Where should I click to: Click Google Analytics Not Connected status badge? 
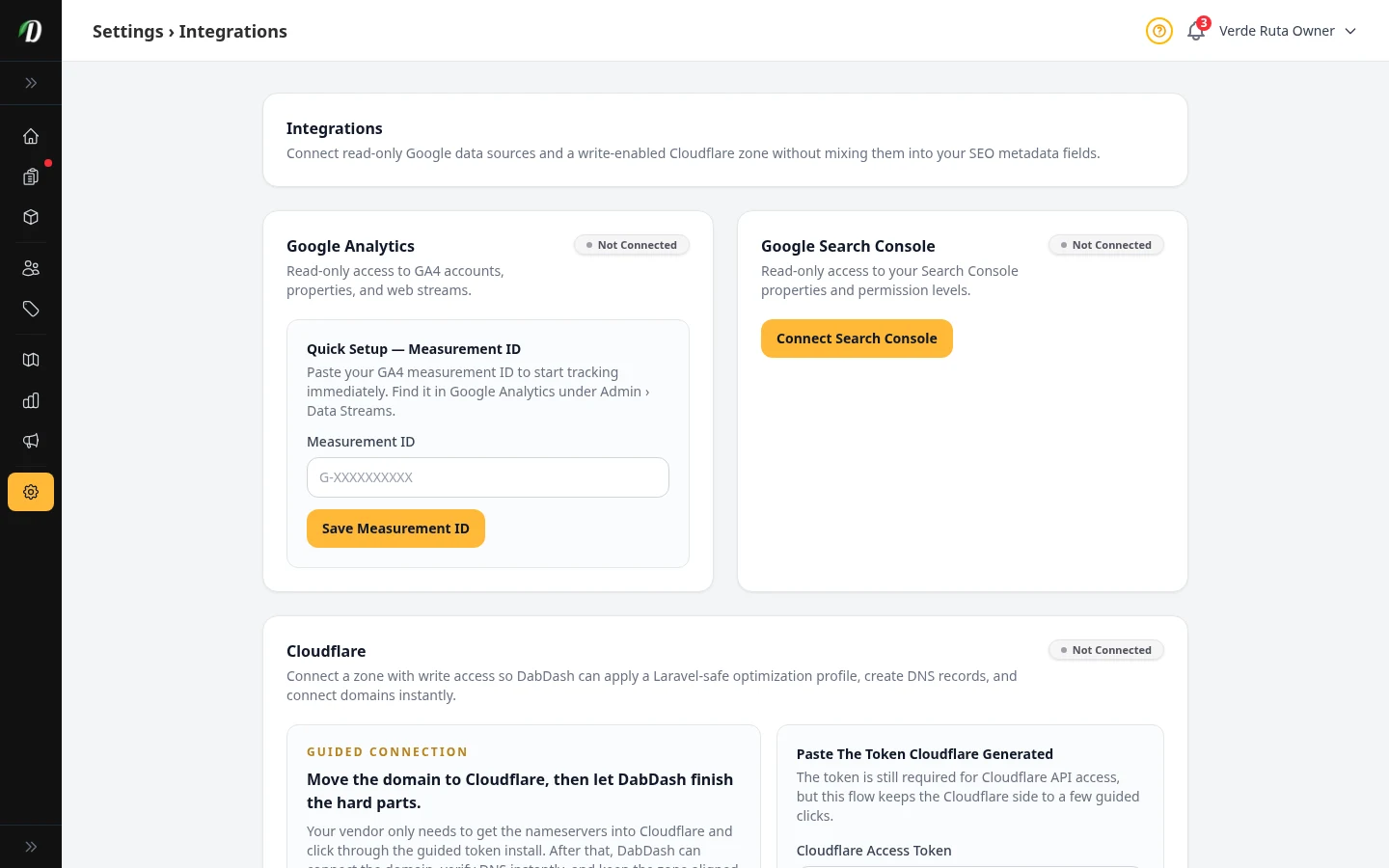tap(632, 245)
